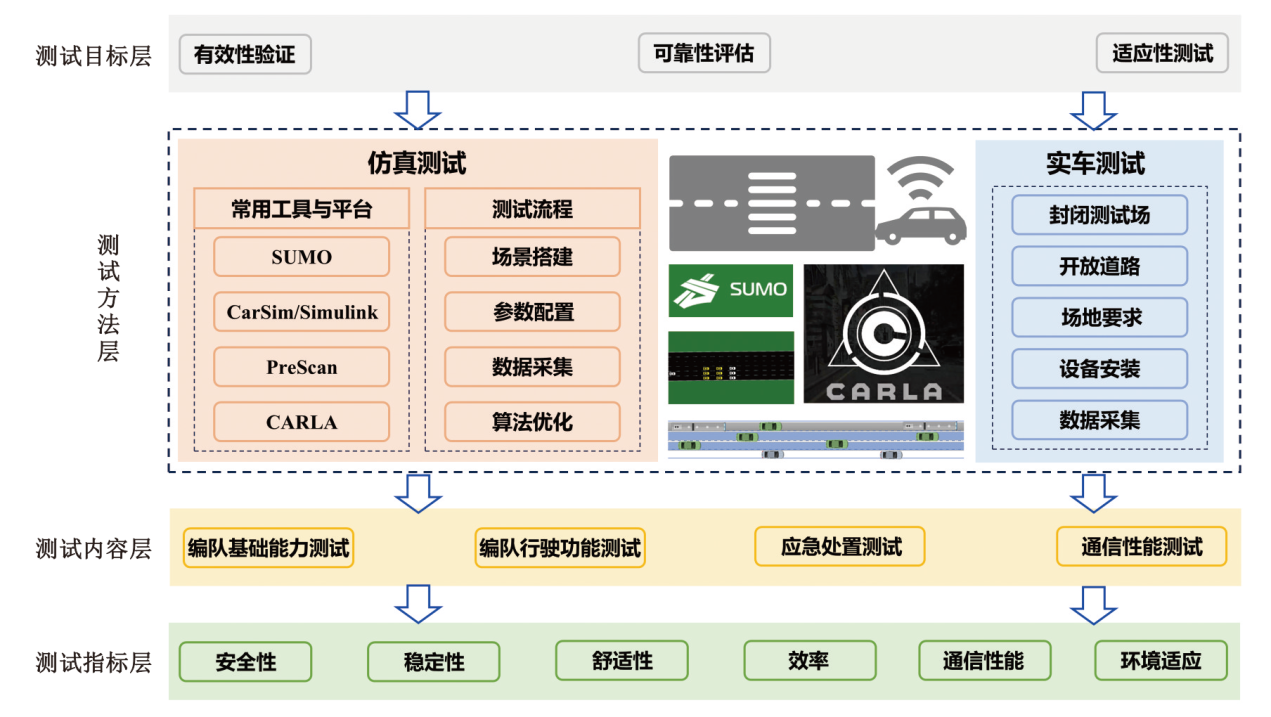Click the gray road crosswalk graphic
The height and width of the screenshot is (717, 1271).
pyautogui.click(x=771, y=202)
